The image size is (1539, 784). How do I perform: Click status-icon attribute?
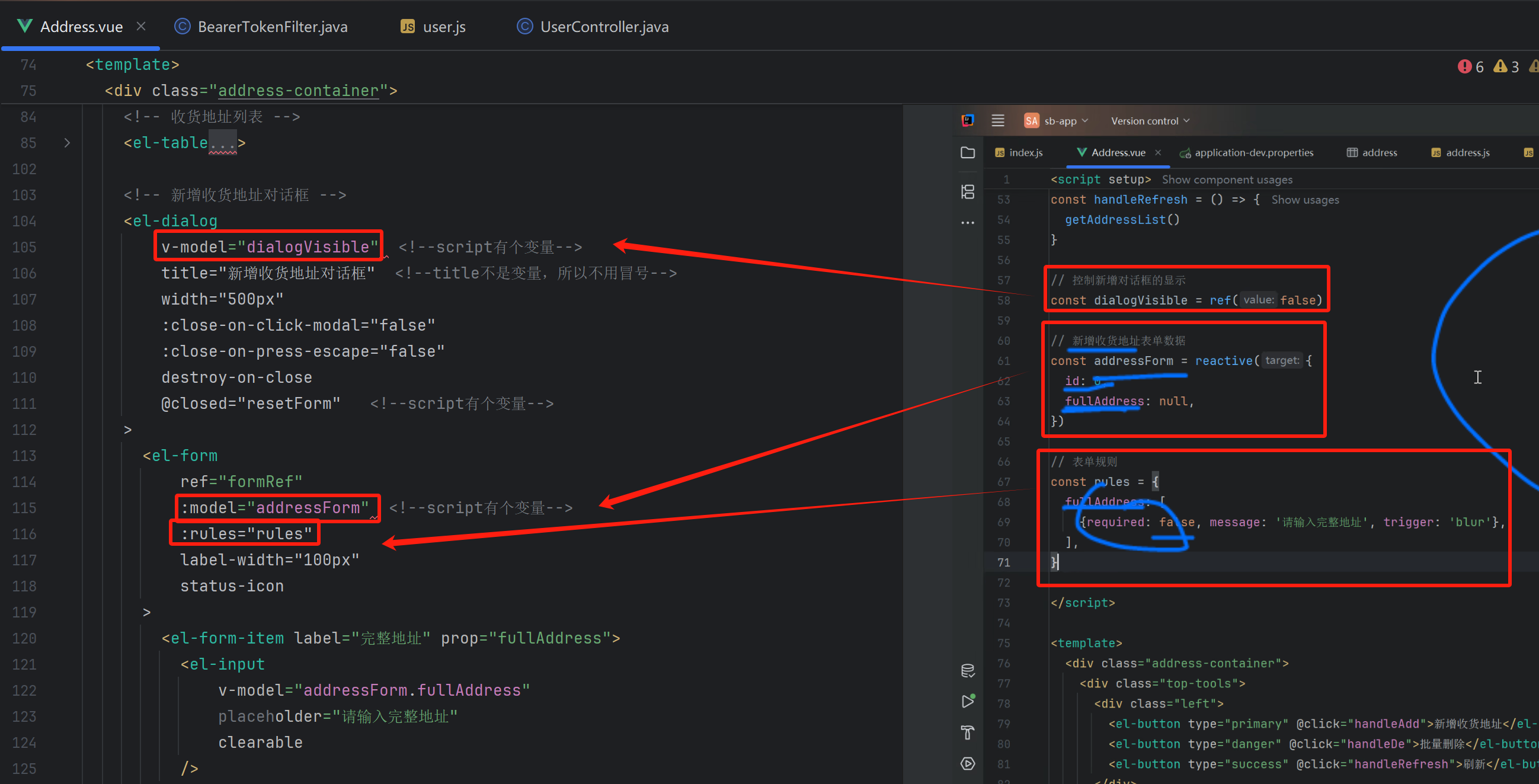[232, 586]
